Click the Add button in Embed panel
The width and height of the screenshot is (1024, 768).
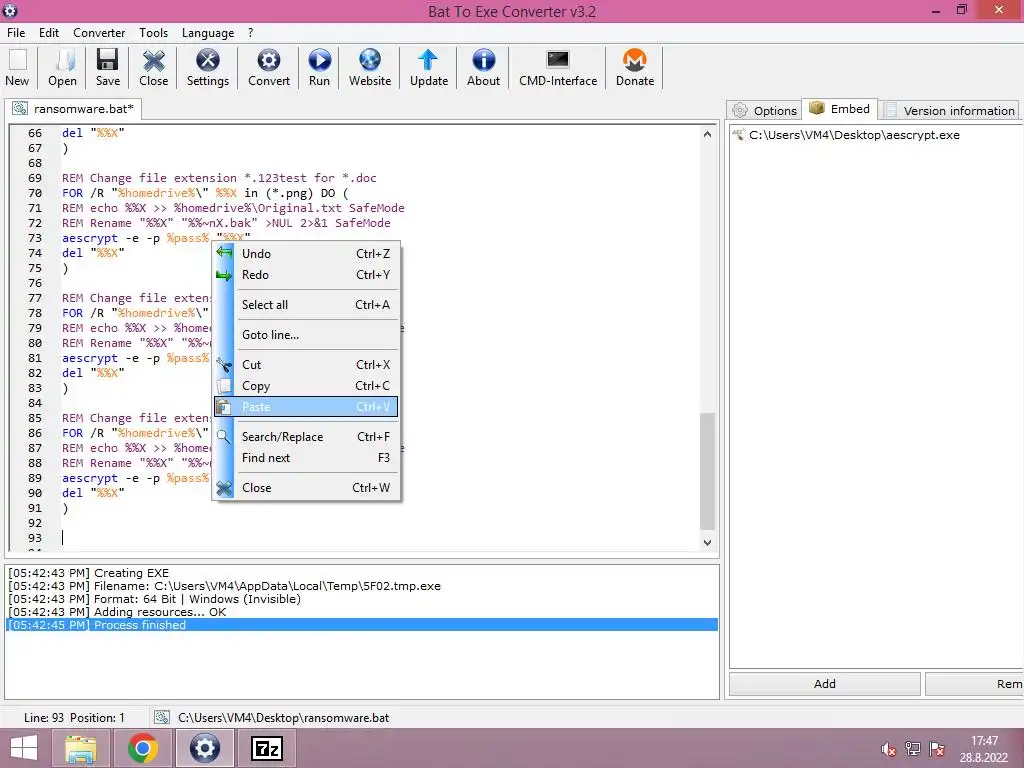pyautogui.click(x=824, y=684)
